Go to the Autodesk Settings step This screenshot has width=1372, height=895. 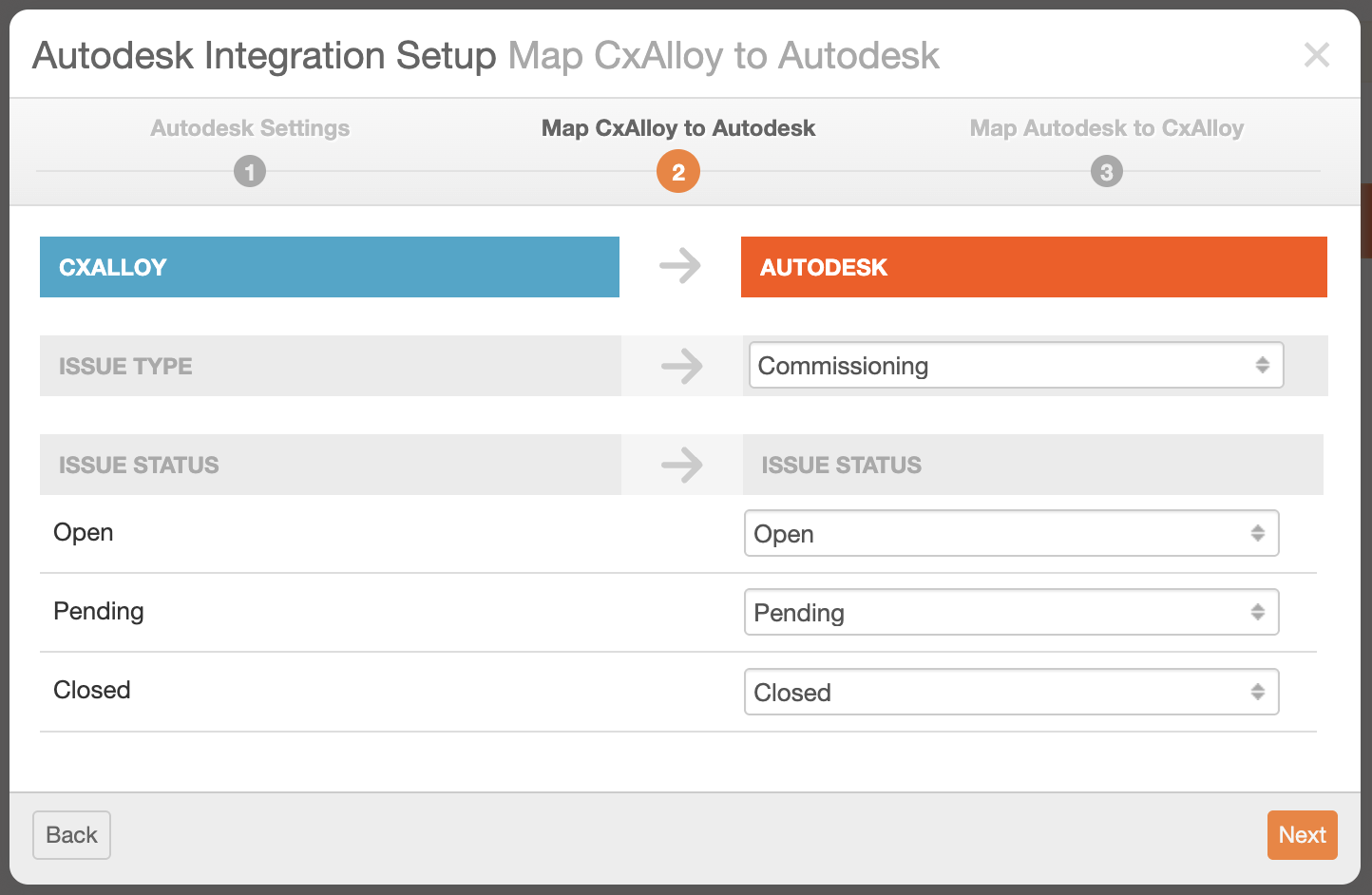pyautogui.click(x=250, y=128)
